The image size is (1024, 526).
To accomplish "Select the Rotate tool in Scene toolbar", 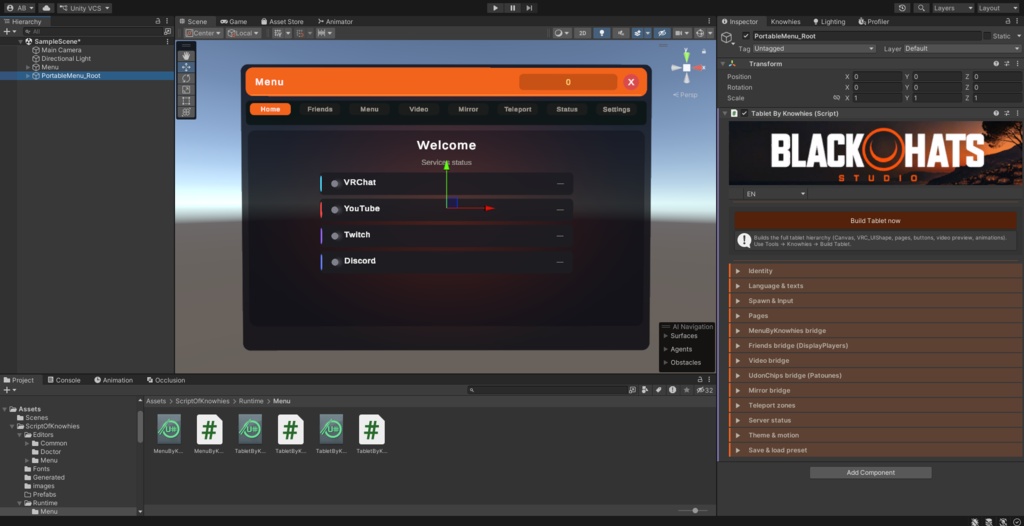I will [x=186, y=78].
